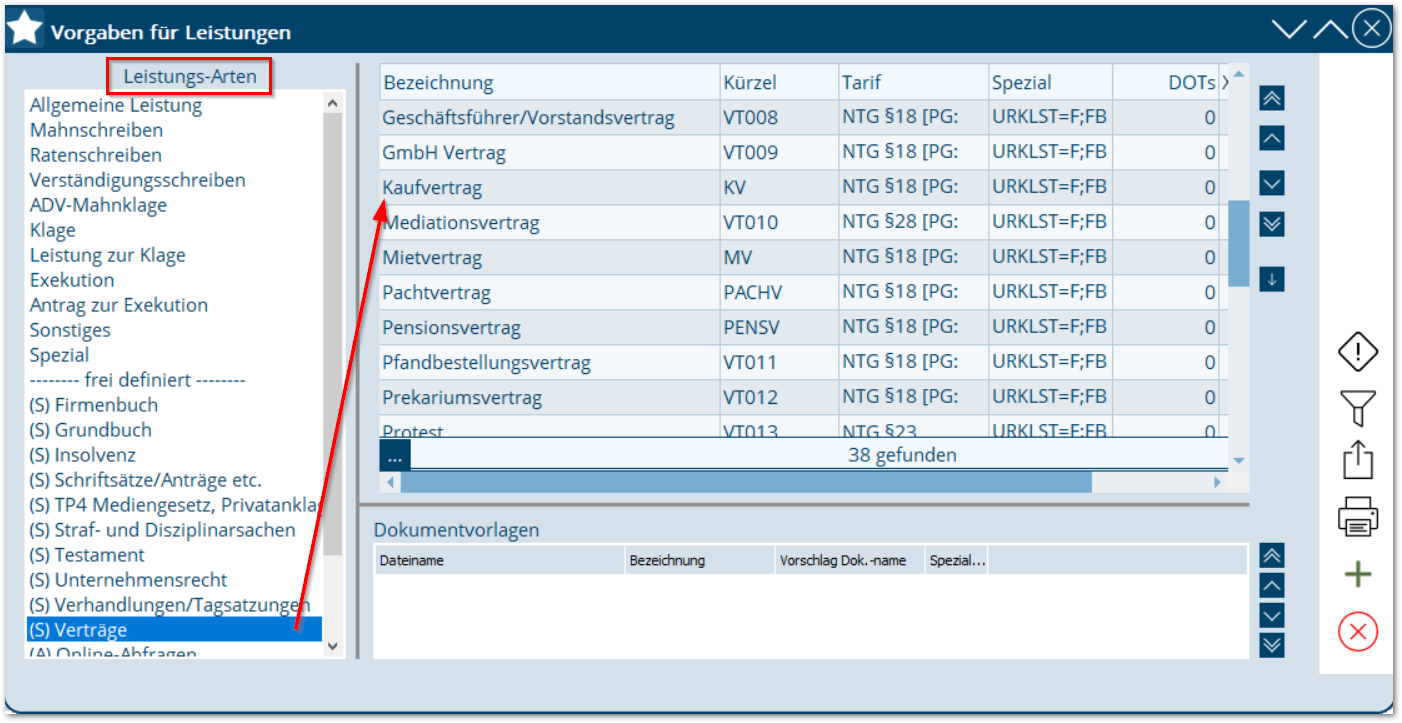Select '(S) Schriftsätze/Anträge etc.' entry
This screenshot has height=723, width=1402.
(x=146, y=480)
